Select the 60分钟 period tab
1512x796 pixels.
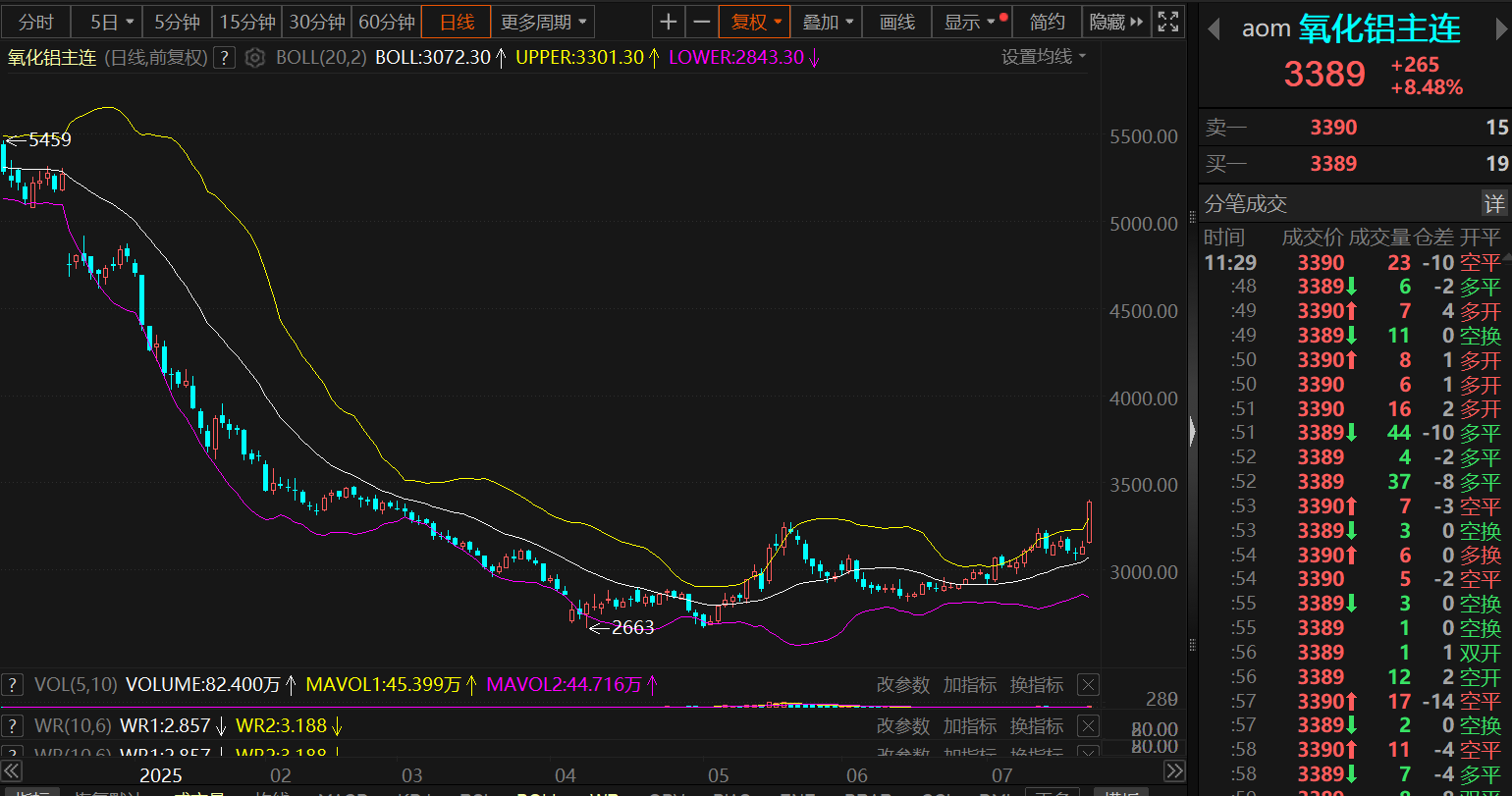pyautogui.click(x=386, y=22)
